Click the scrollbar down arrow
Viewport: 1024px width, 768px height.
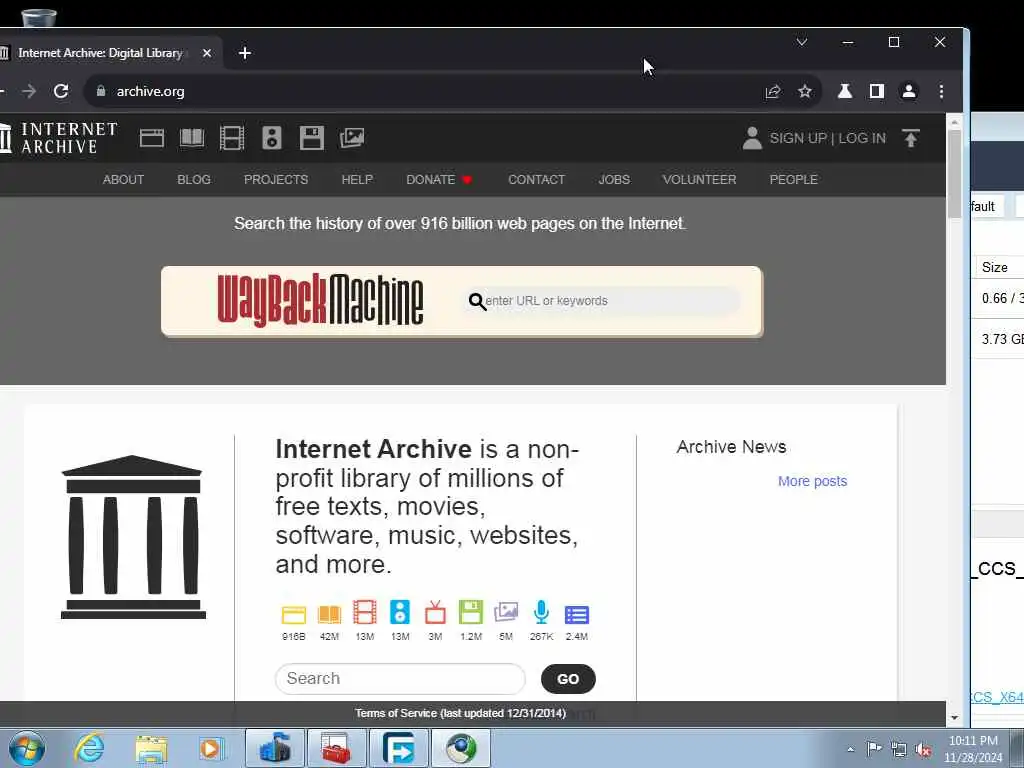click(954, 718)
